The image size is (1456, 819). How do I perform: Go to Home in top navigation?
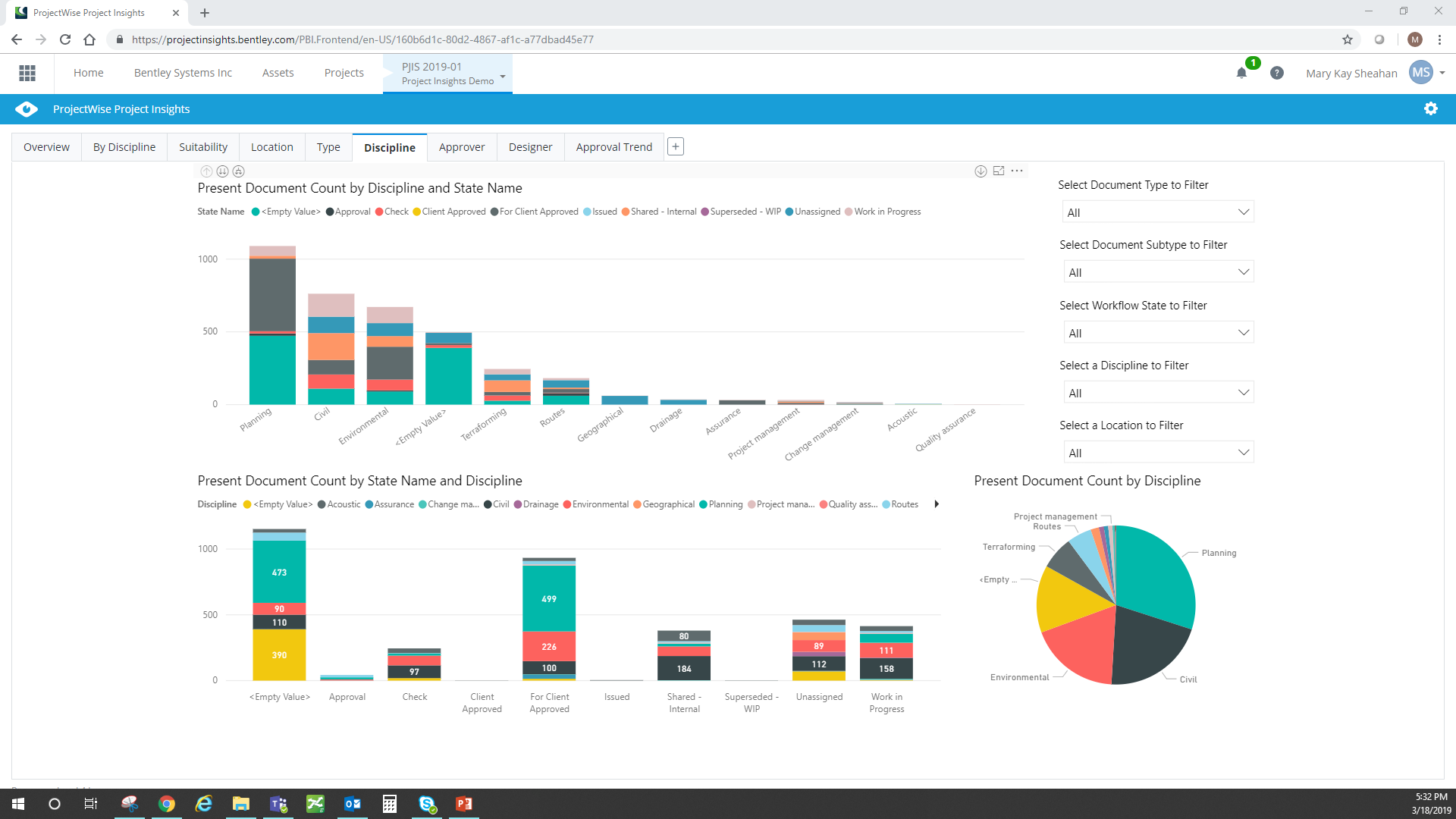89,73
